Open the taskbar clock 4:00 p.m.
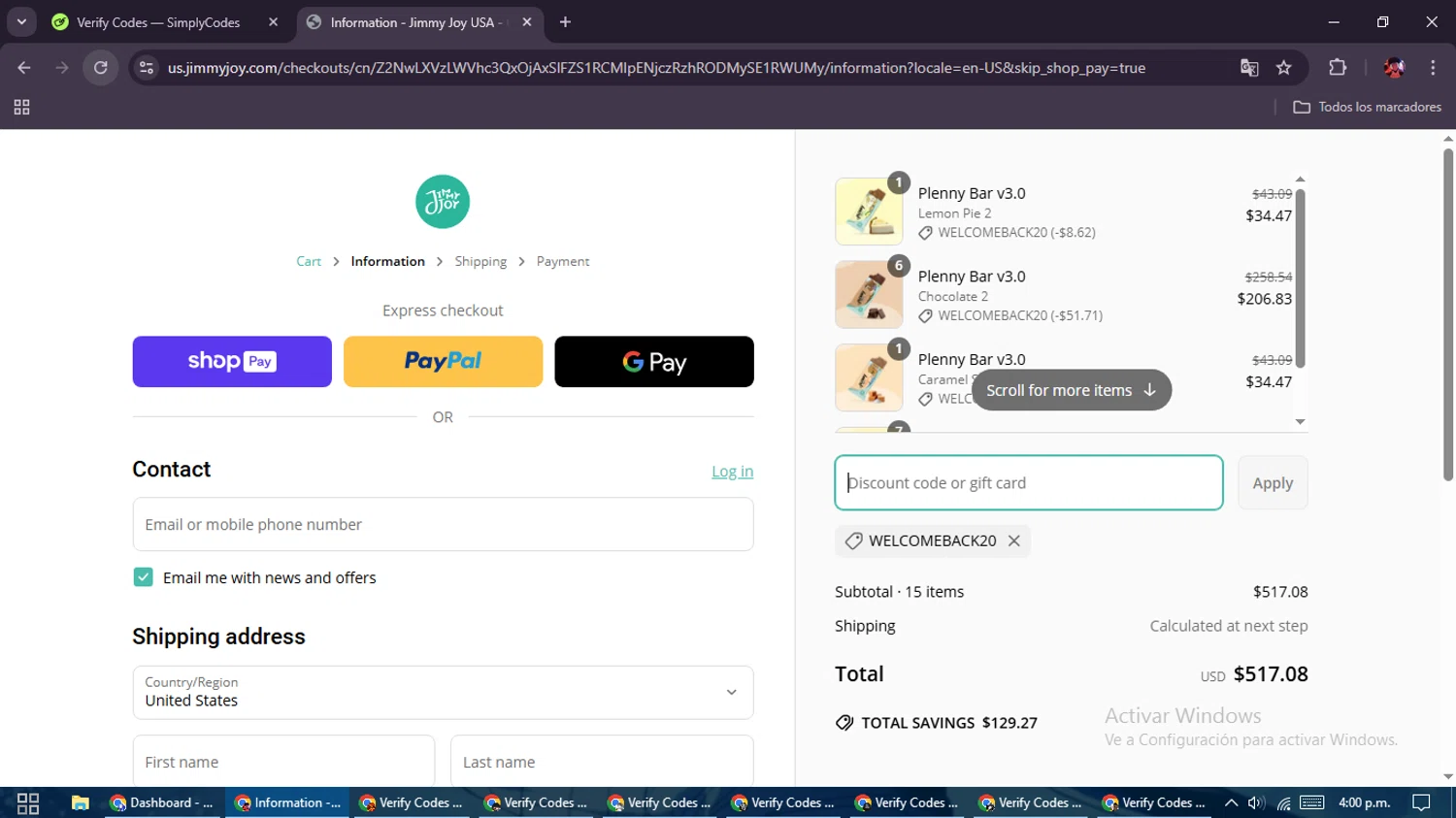 click(x=1364, y=802)
